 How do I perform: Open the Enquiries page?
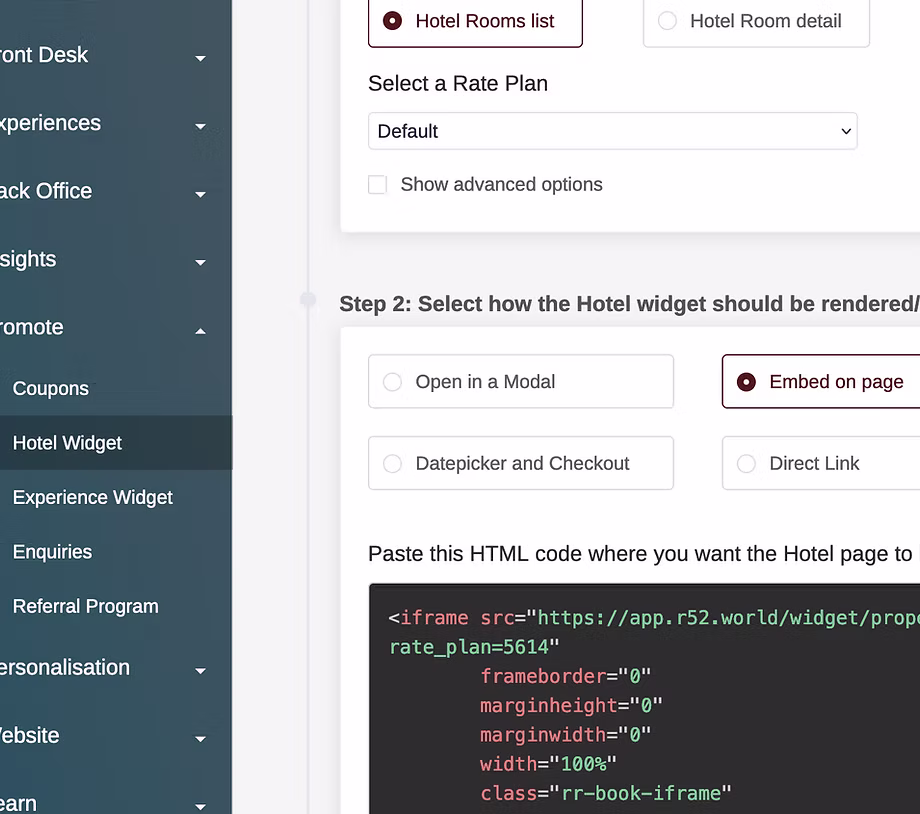point(52,552)
